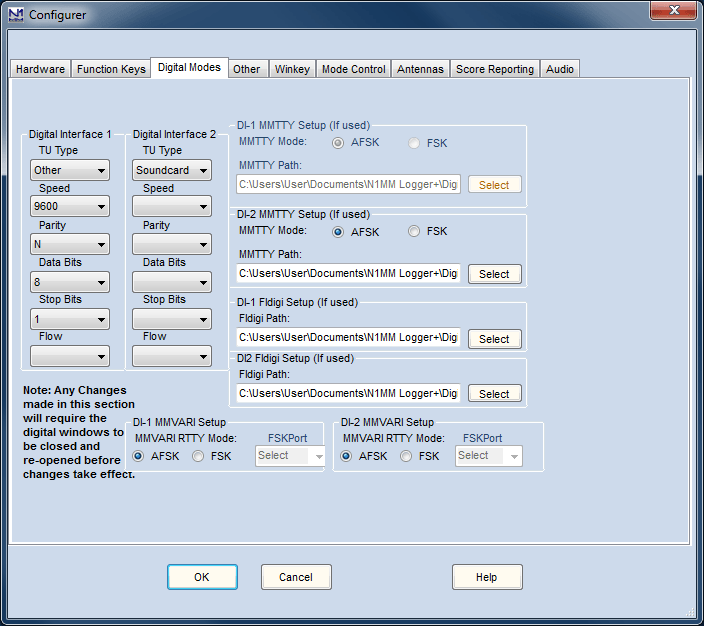Open DI-1 MMVARI FSKPort dropdown
Screen dimensions: 704x626
tap(290, 456)
